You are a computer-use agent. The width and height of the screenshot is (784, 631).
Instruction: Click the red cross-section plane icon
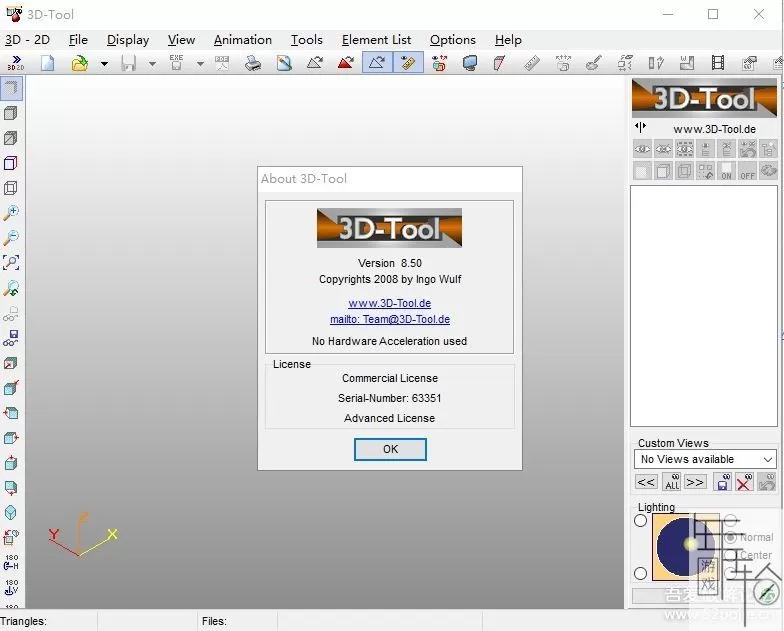point(499,63)
